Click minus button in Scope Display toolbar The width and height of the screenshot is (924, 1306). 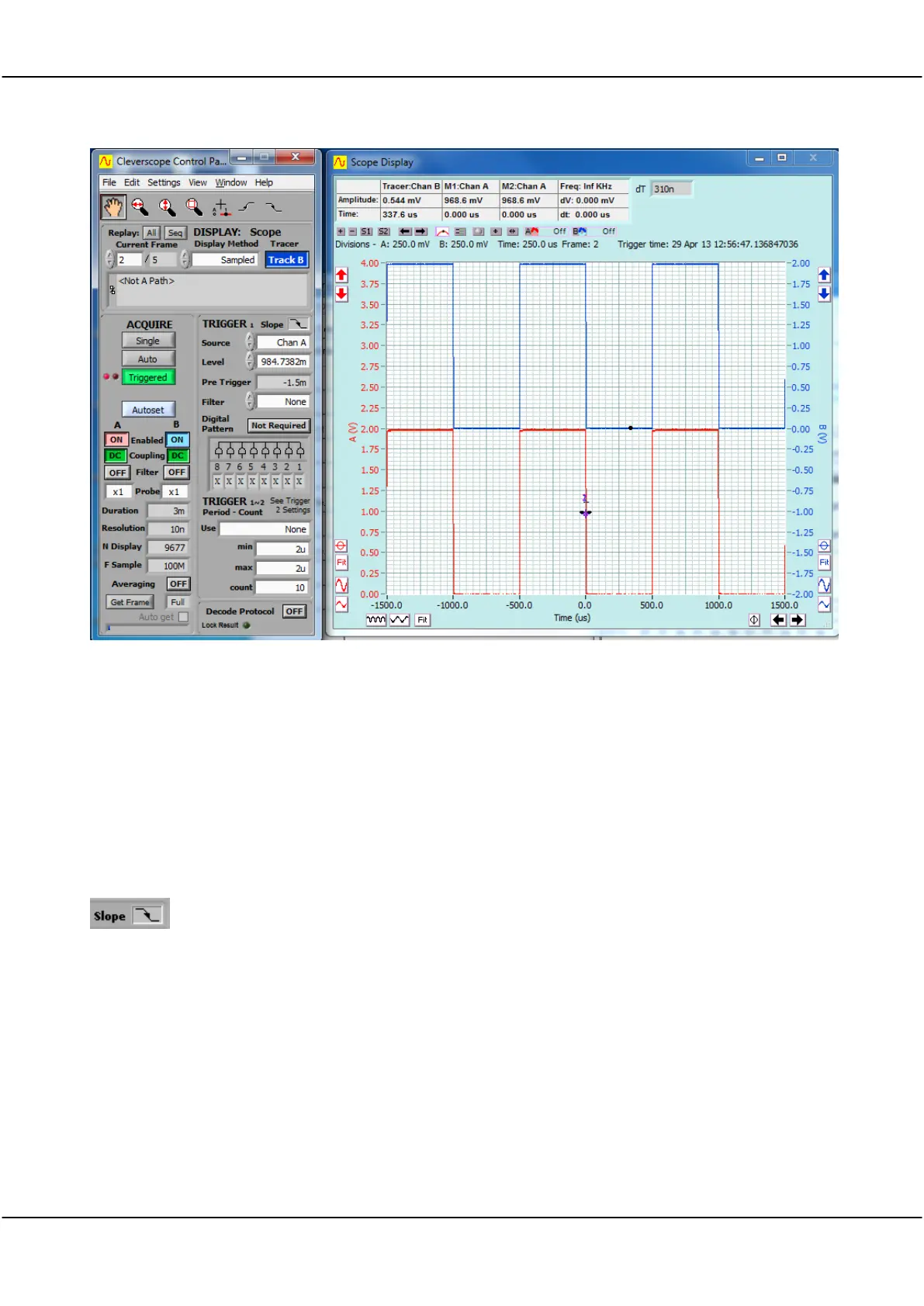352,231
